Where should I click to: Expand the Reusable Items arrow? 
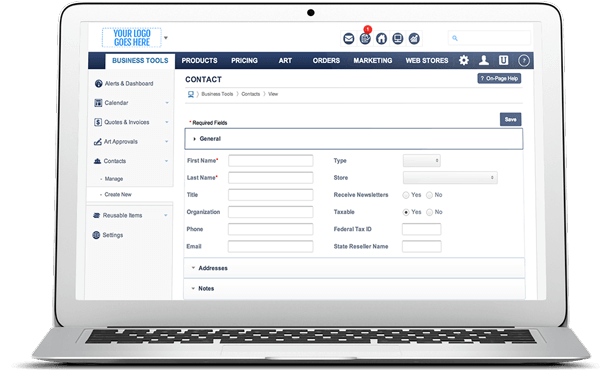coord(166,216)
